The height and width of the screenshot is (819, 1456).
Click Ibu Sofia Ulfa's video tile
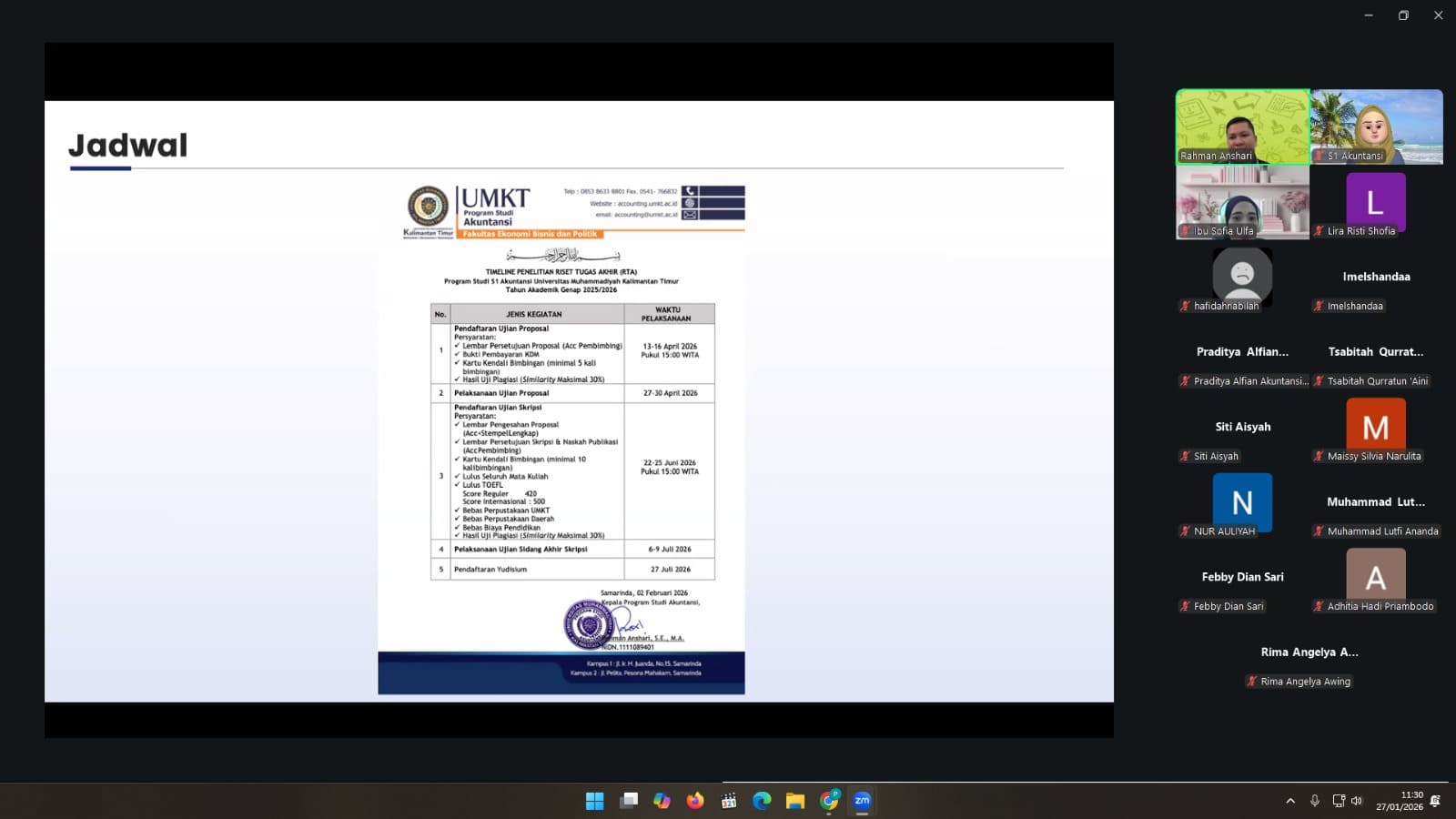[x=1242, y=202]
